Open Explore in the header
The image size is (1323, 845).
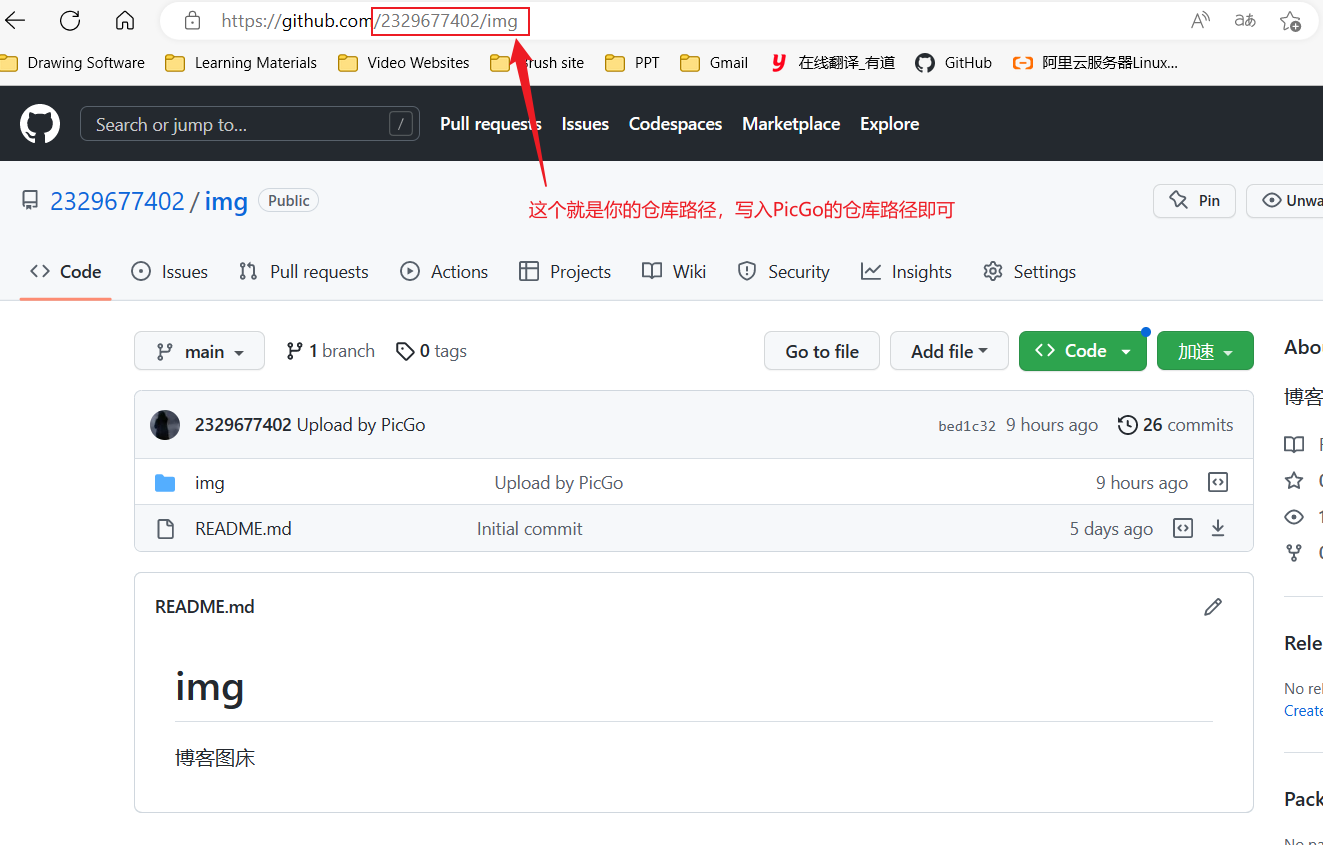889,124
